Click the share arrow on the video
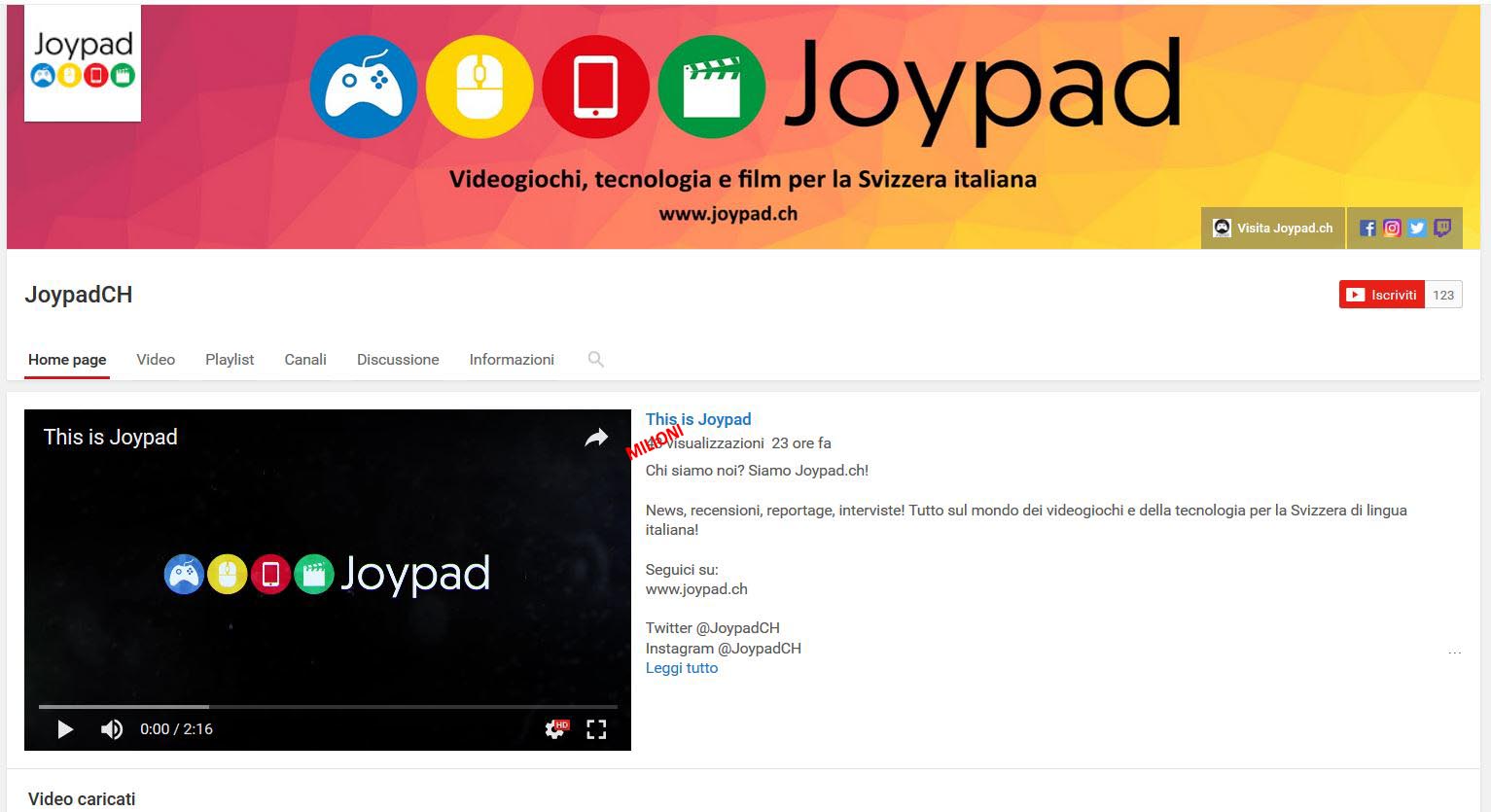Screen dimensions: 1491x812 coord(596,439)
